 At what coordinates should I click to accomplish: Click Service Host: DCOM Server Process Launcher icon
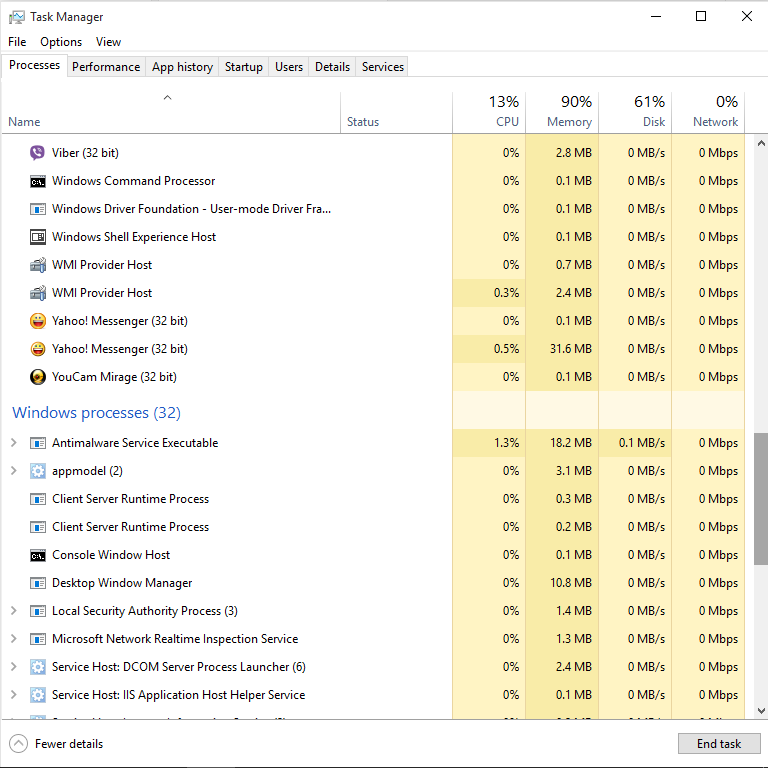click(x=38, y=667)
